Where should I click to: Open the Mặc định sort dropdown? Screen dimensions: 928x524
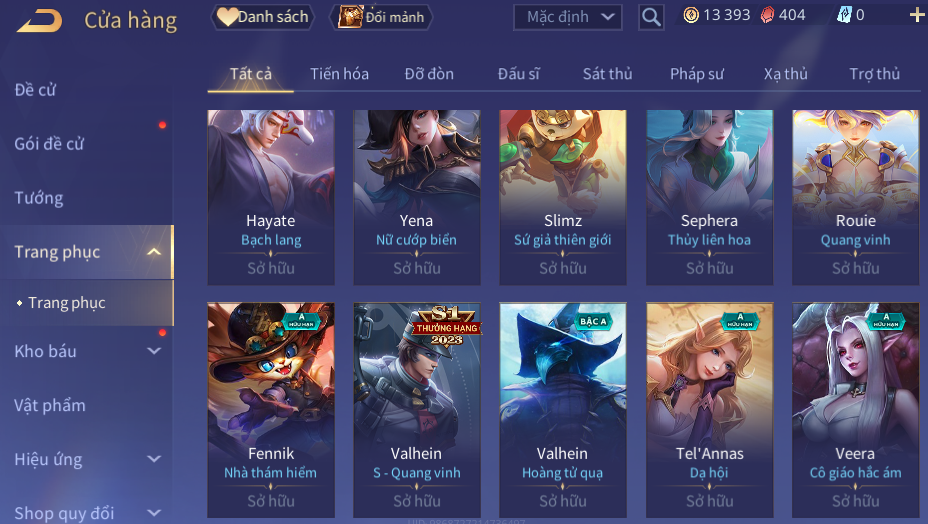click(568, 17)
